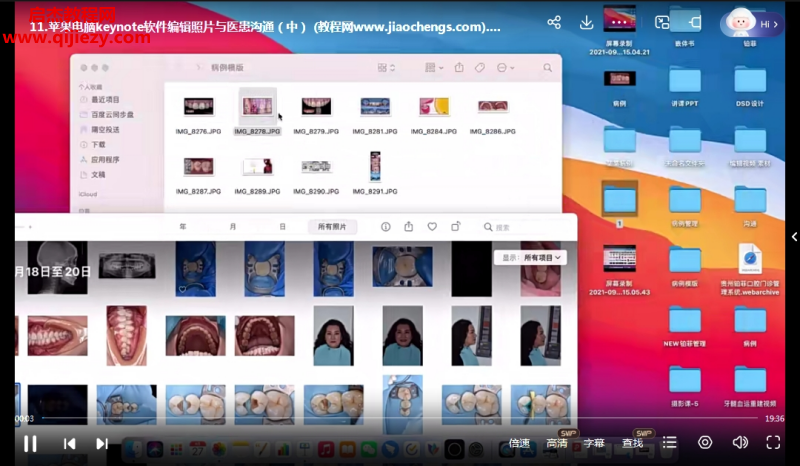
Task: Collapse the side panel with the right-edge chevron
Action: [794, 236]
